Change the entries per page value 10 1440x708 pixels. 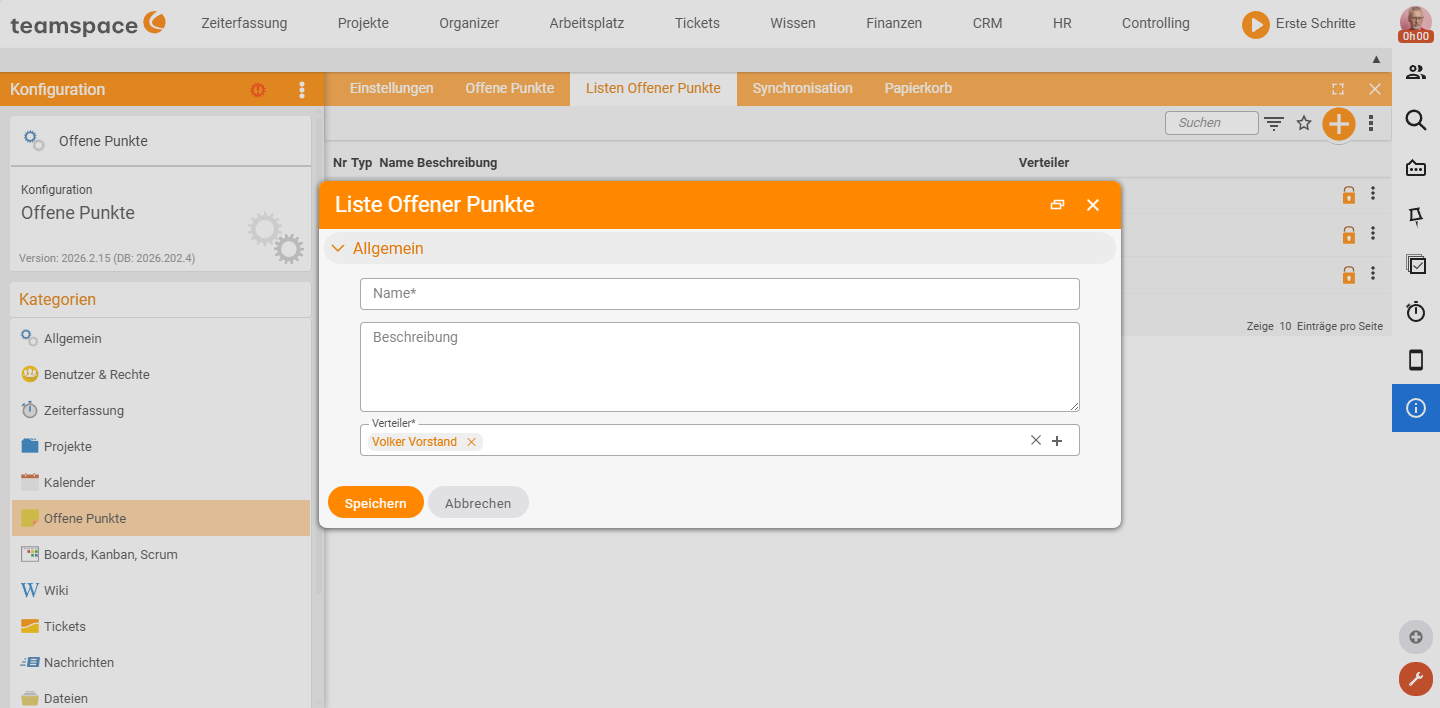click(x=1285, y=327)
